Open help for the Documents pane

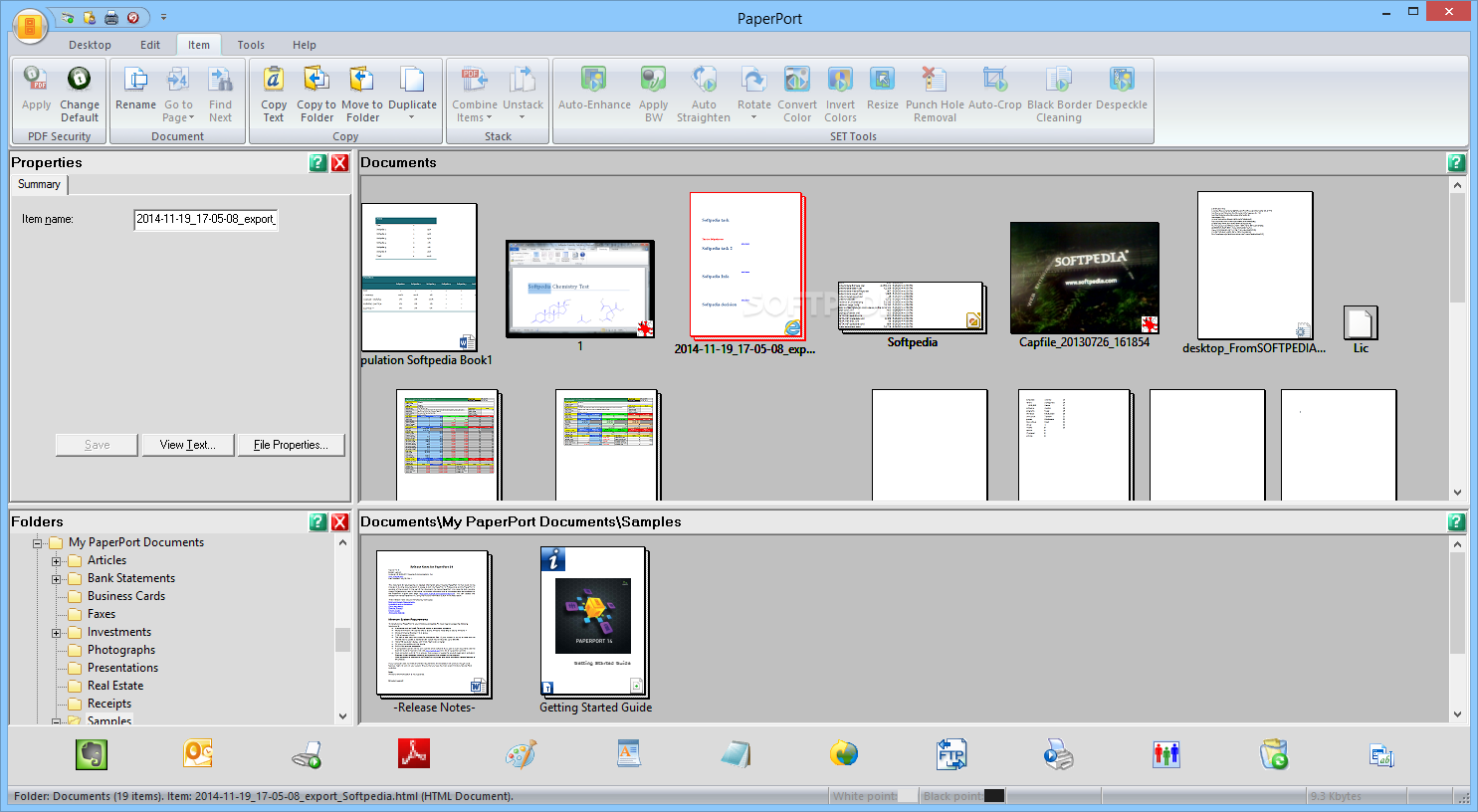point(1456,162)
